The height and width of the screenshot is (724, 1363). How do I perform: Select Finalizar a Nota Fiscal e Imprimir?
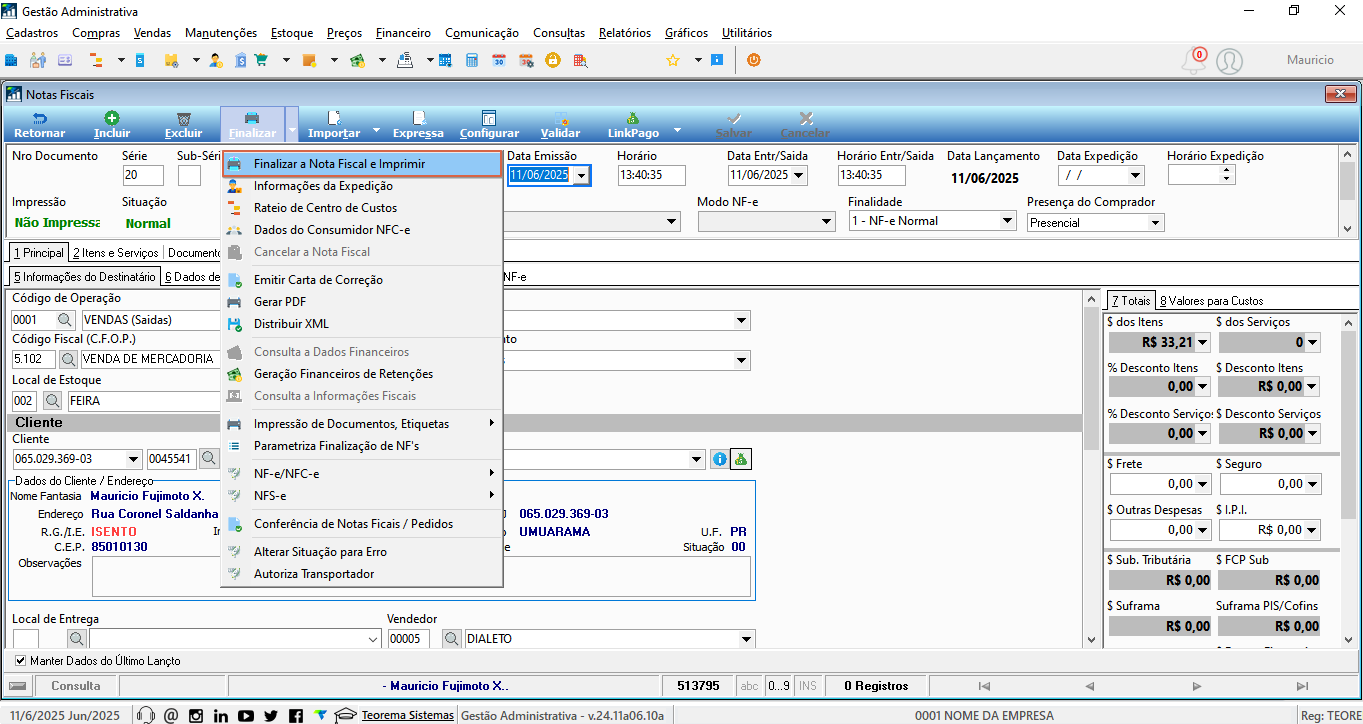[362, 163]
